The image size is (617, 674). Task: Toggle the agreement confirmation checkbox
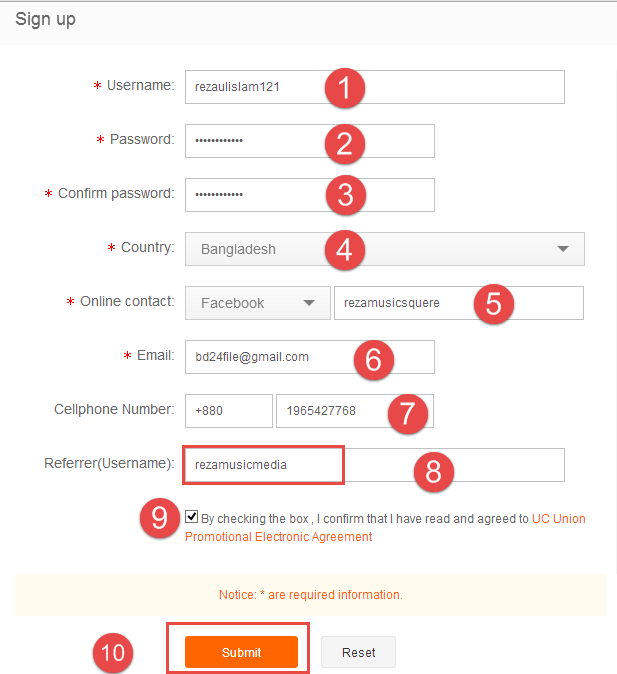click(193, 517)
